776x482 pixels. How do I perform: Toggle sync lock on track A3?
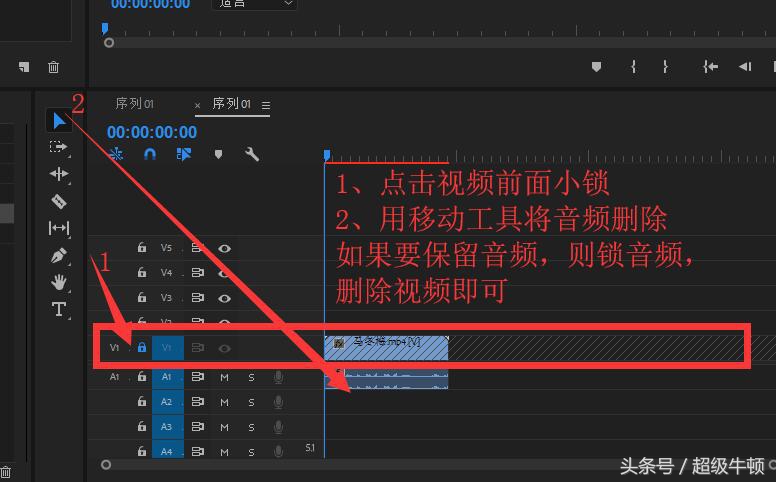tap(197, 426)
